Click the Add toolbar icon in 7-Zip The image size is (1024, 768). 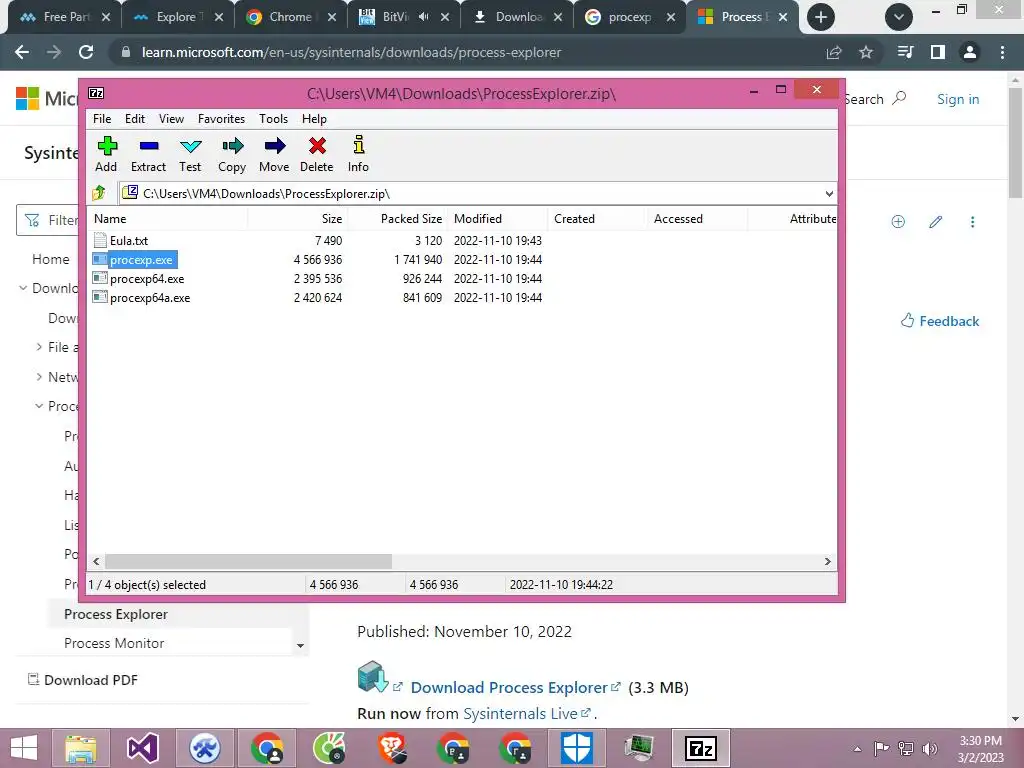(x=106, y=154)
